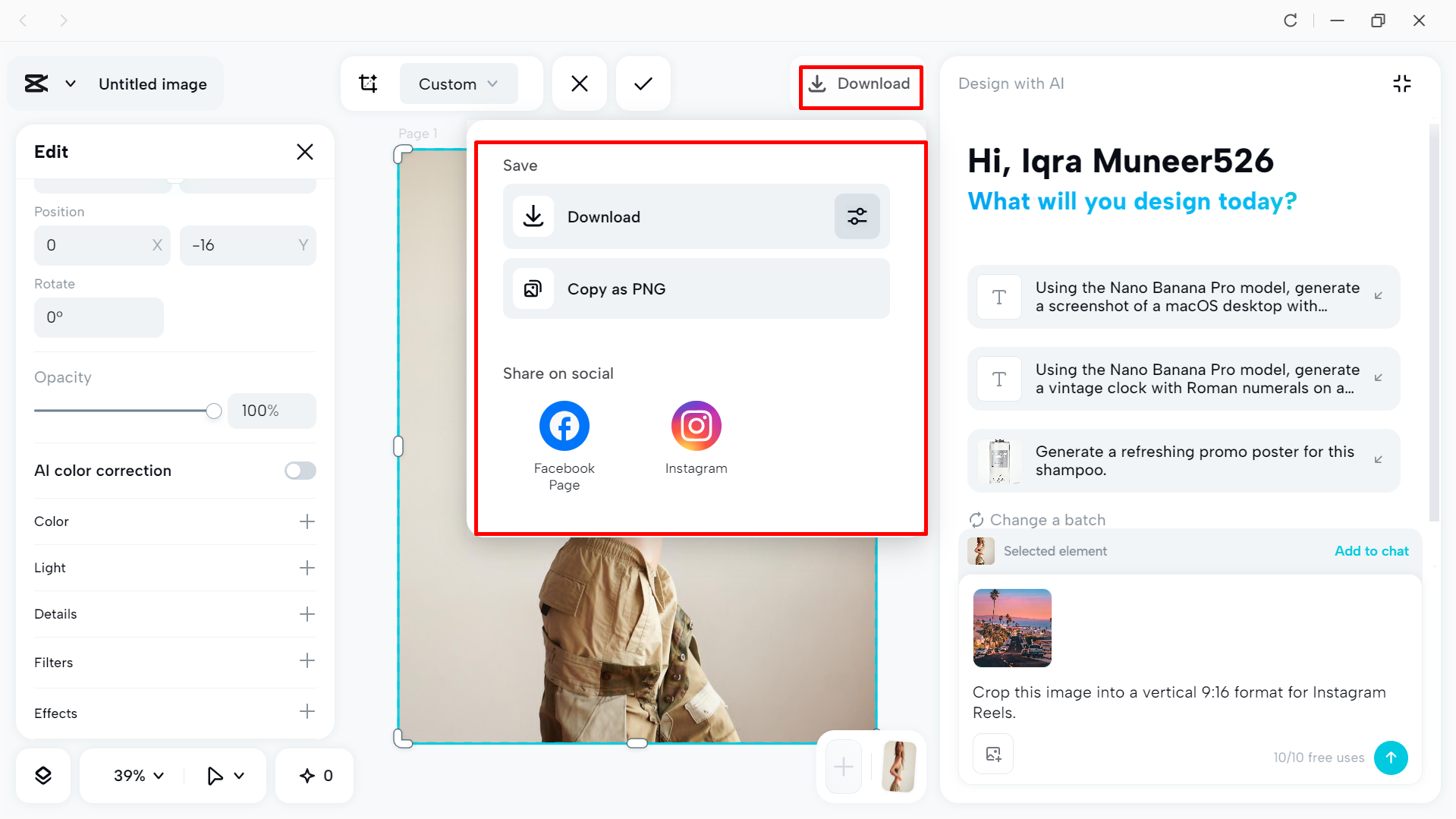Toggle AI color correction switch
The height and width of the screenshot is (819, 1456).
[x=300, y=471]
